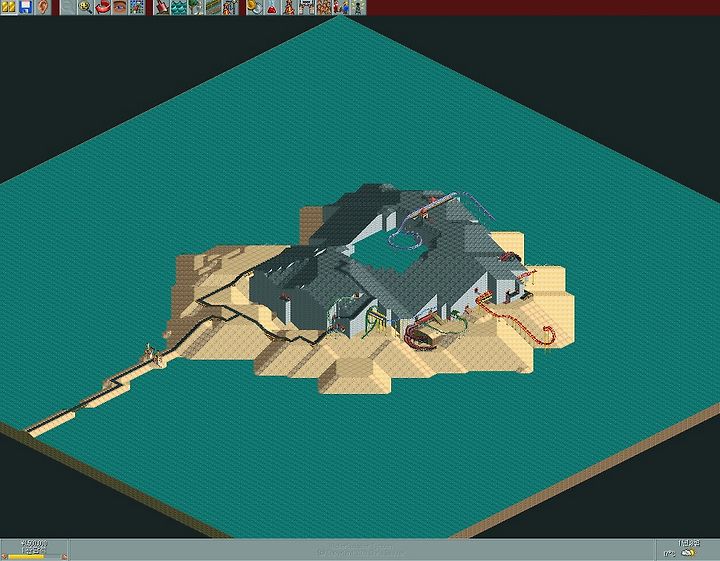720x561 pixels.
Task: Open the guests crowd icon
Action: [324, 7]
